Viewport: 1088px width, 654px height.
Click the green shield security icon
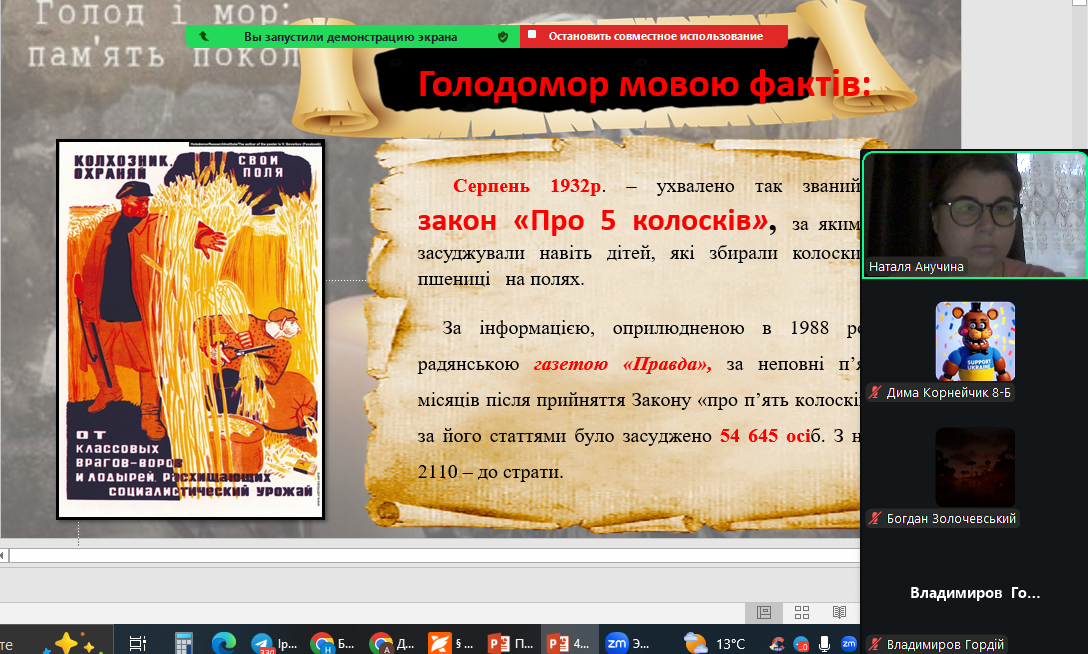click(x=503, y=36)
